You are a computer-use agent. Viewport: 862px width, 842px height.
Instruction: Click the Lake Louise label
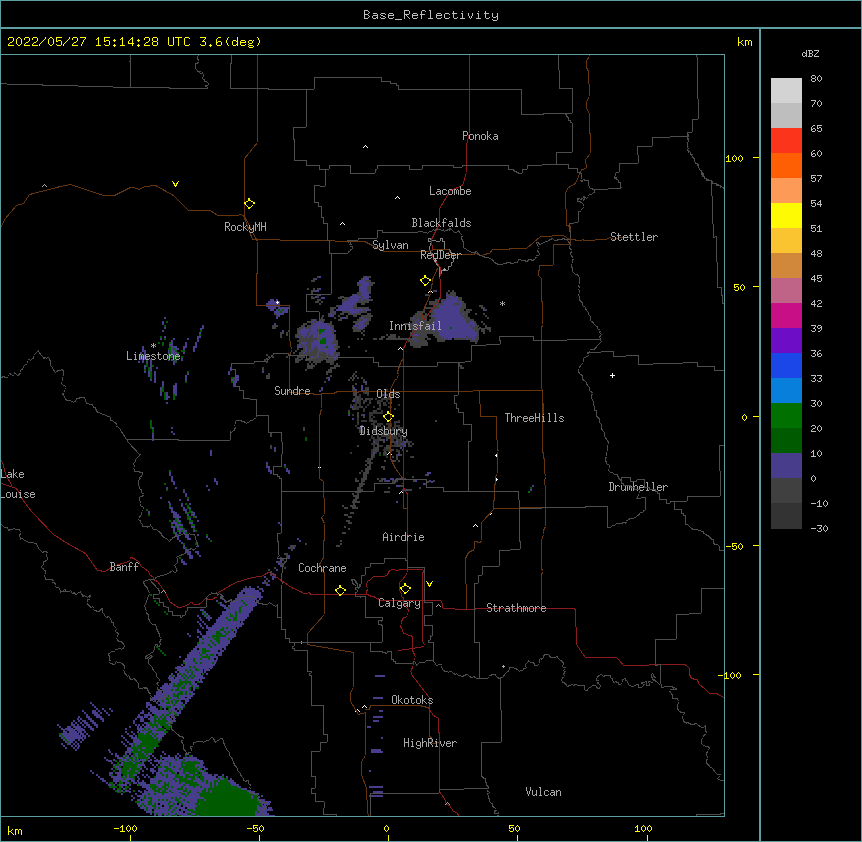pyautogui.click(x=18, y=484)
